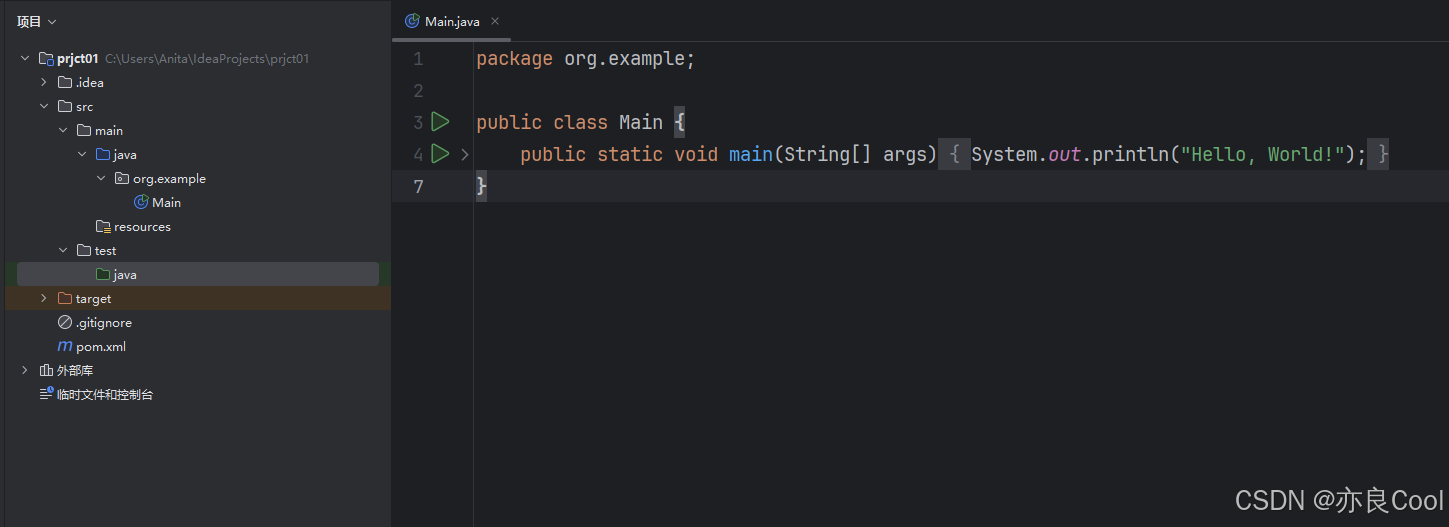The width and height of the screenshot is (1449, 527).
Task: Expand the .idea folder chevron
Action: 44,83
